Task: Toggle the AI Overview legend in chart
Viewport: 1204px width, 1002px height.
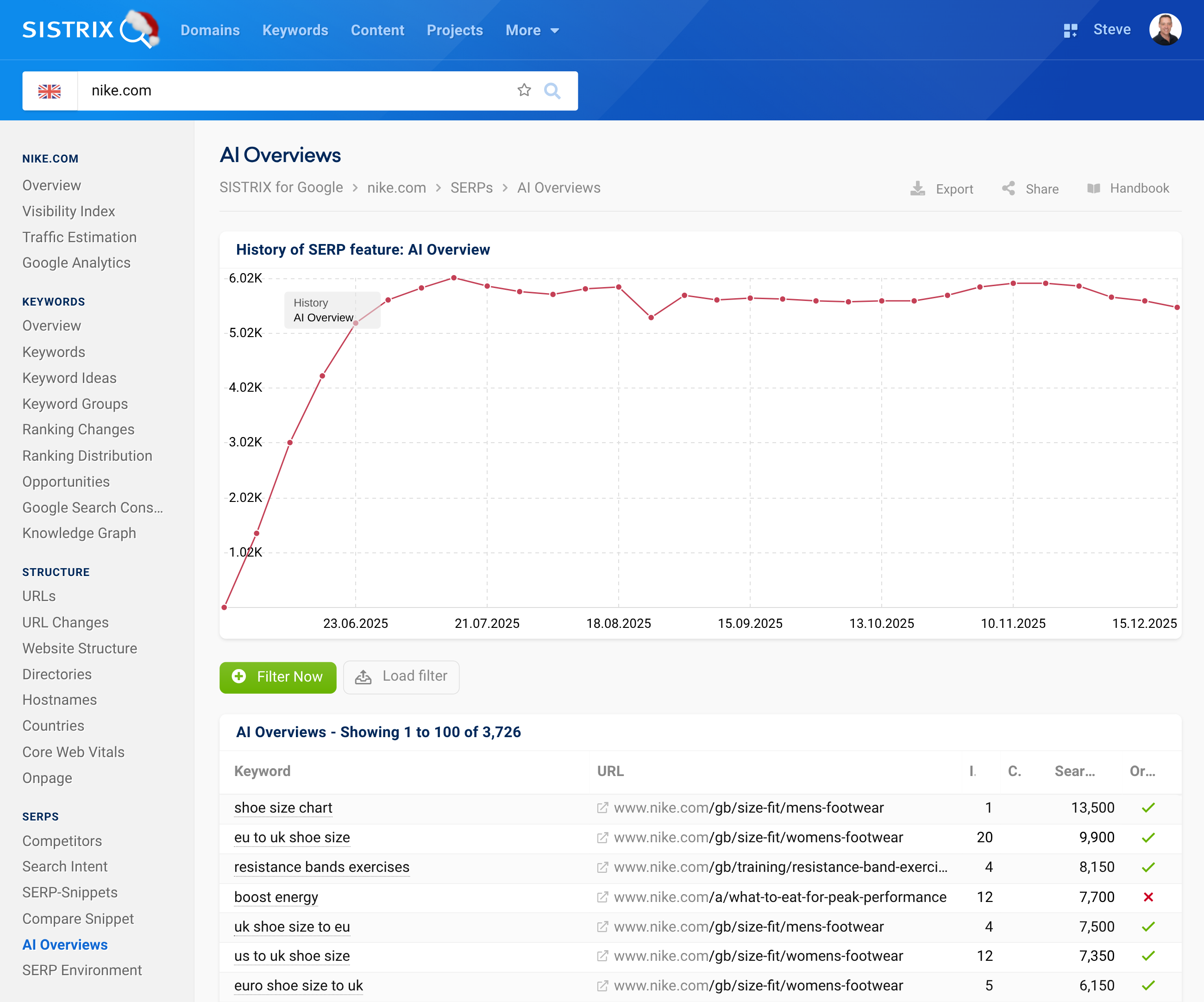Action: click(323, 318)
